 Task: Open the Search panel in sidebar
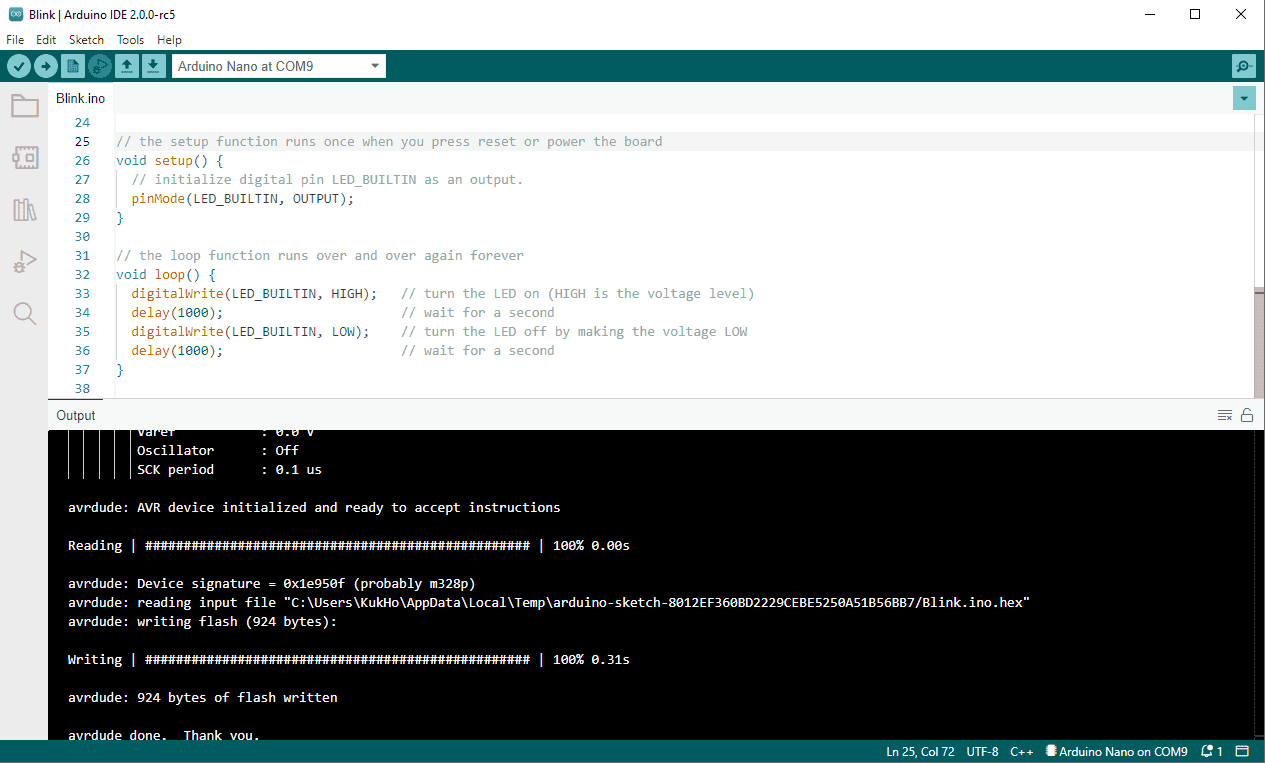point(25,314)
